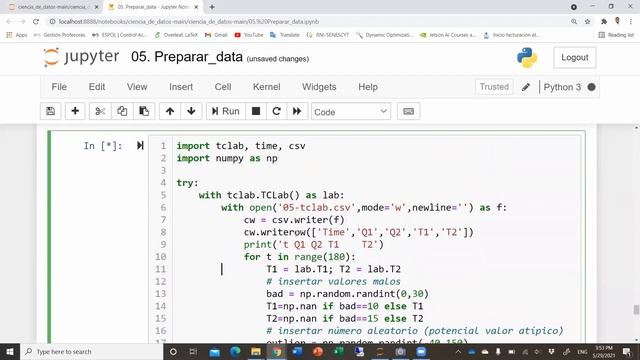The height and width of the screenshot is (360, 640).
Task: Open the Chrome three-dot menu
Action: point(631,21)
